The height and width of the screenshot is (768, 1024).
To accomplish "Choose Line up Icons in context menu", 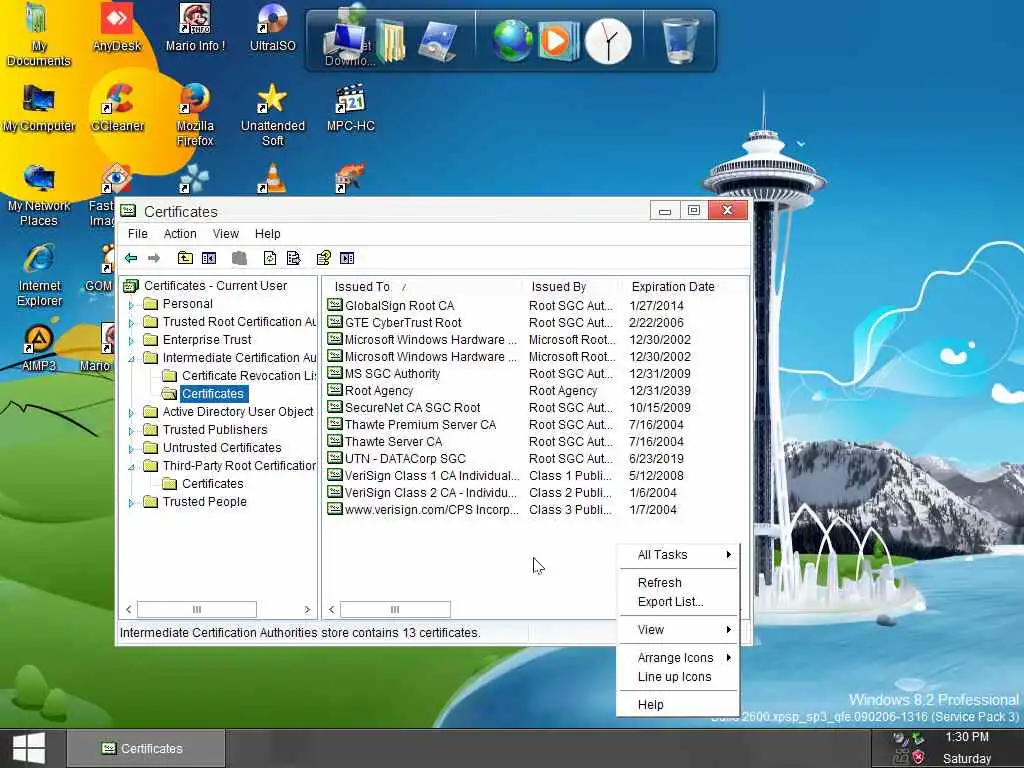I will point(678,677).
